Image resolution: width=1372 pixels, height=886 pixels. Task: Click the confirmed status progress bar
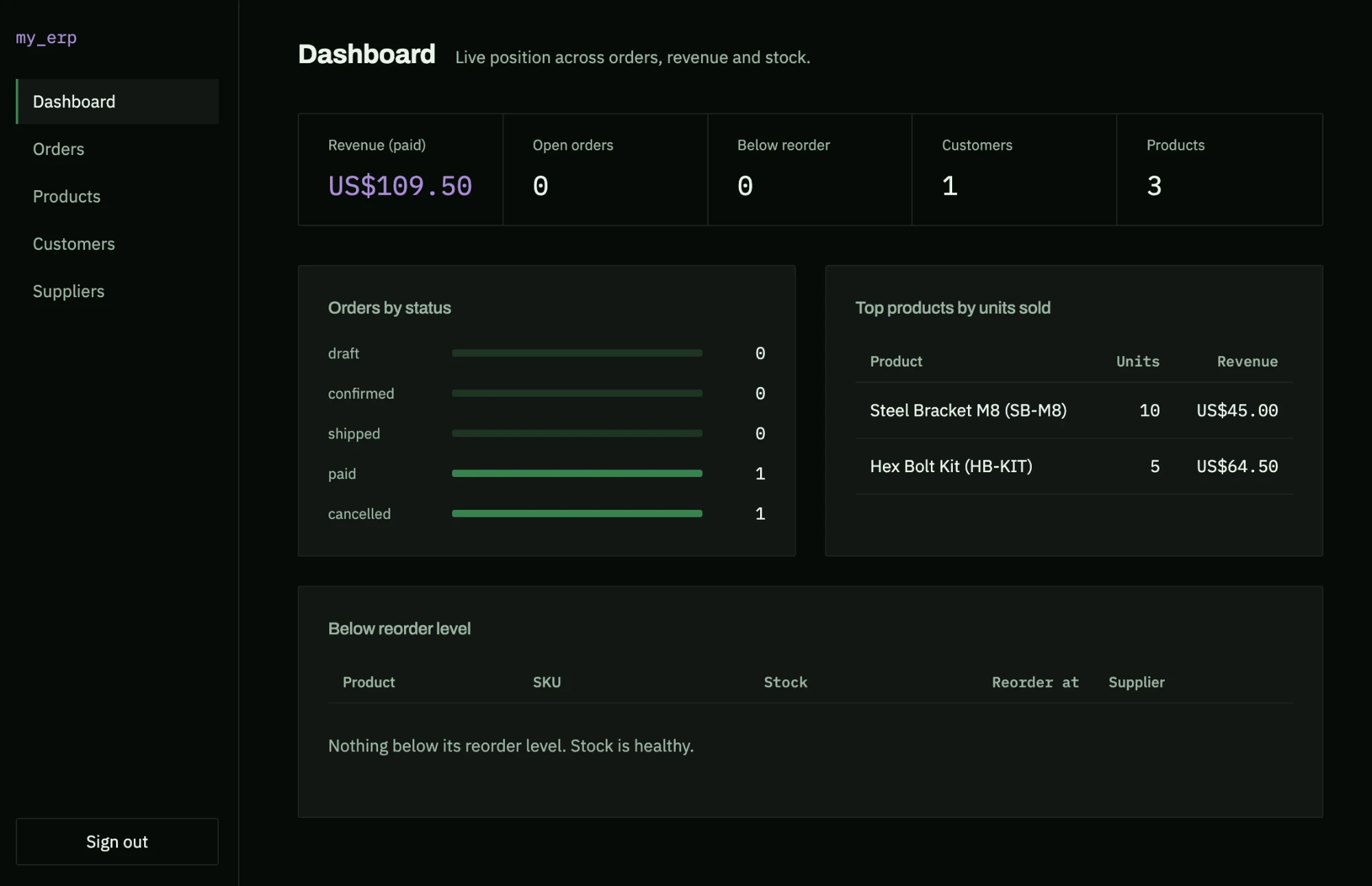tap(577, 393)
